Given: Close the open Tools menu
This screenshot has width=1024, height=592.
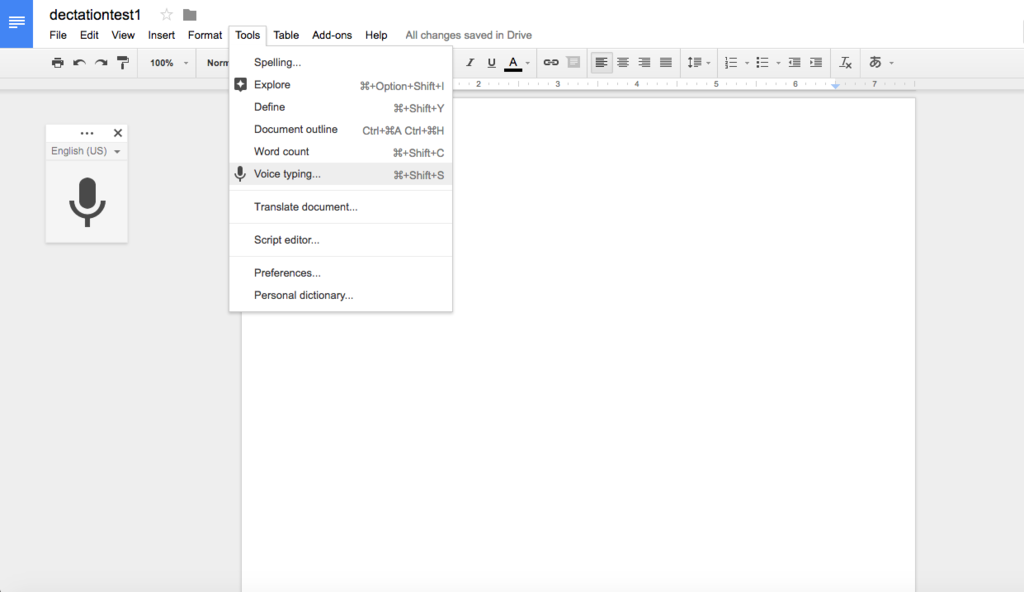Looking at the screenshot, I should 248,35.
